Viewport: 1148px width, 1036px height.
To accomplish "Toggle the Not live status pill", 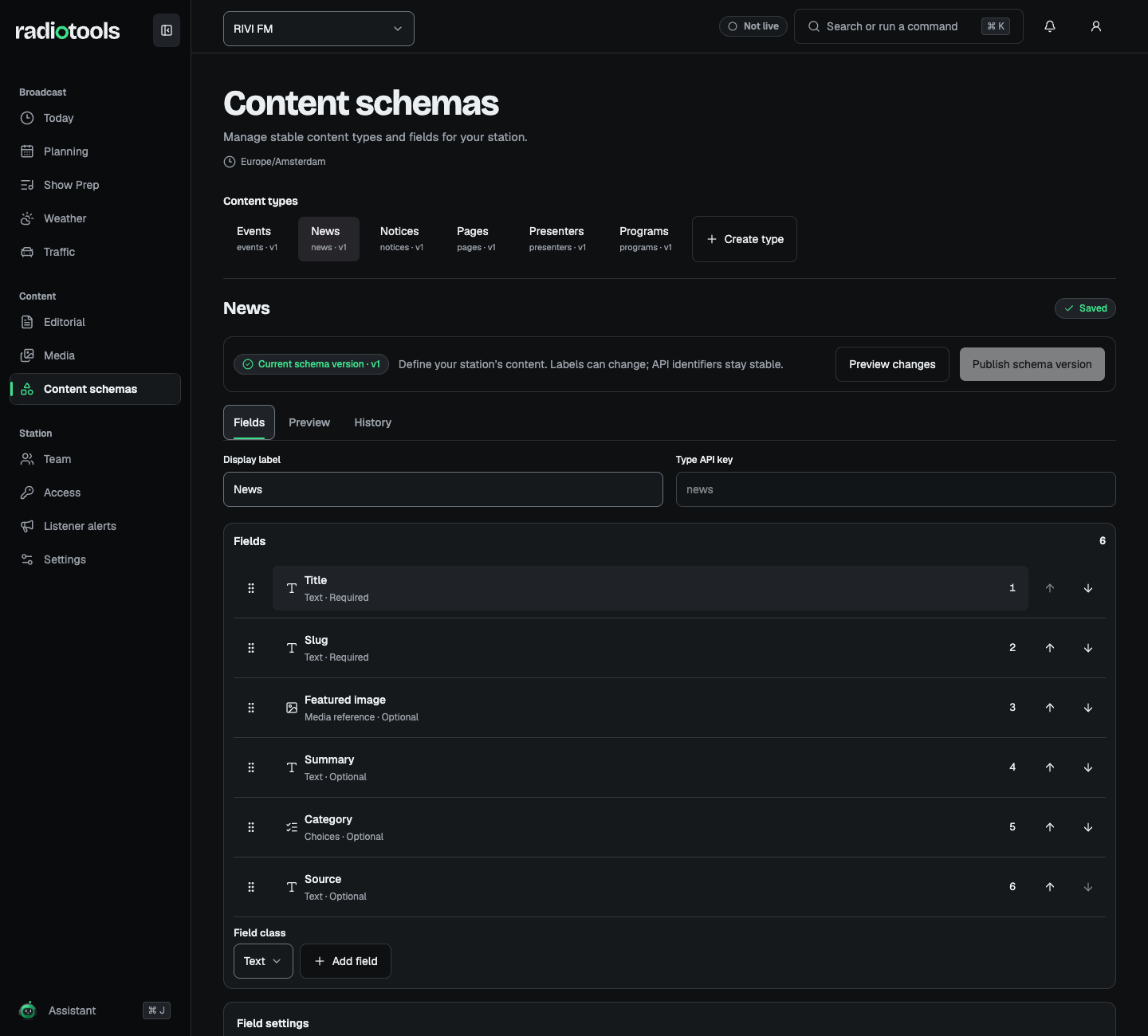I will [x=753, y=26].
